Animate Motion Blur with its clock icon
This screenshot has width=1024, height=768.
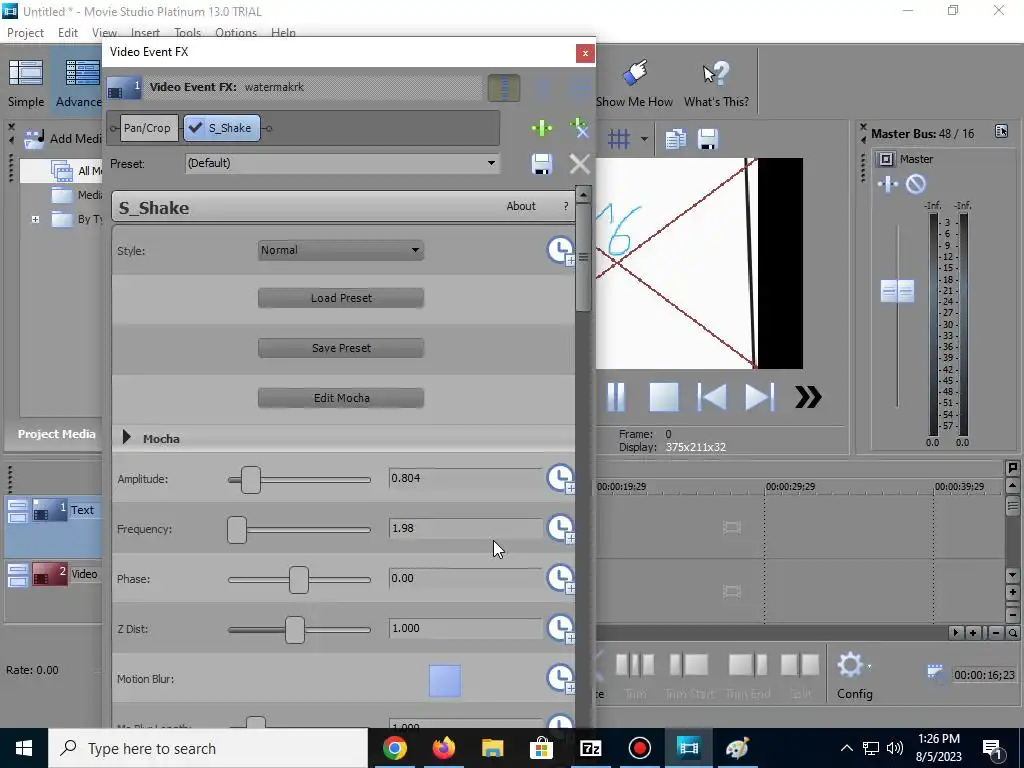coord(560,679)
